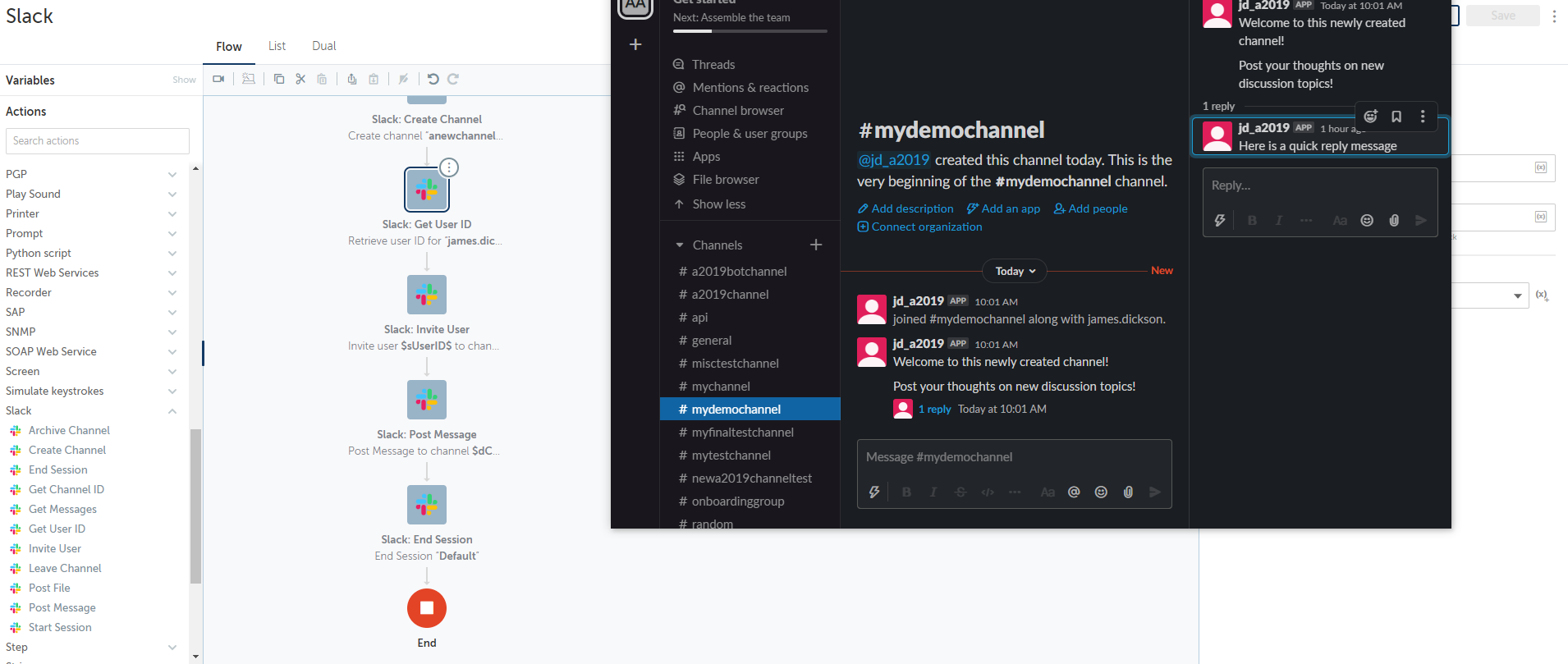Select the Slack End Session node icon
Image resolution: width=1568 pixels, height=664 pixels.
[427, 505]
